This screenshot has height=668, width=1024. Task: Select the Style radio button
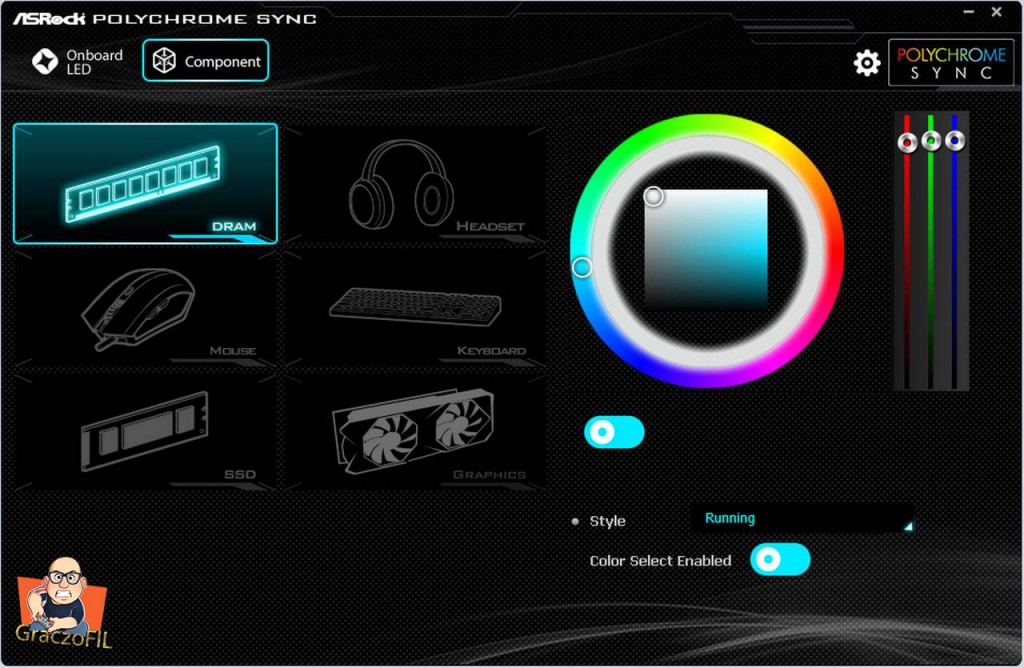click(575, 521)
